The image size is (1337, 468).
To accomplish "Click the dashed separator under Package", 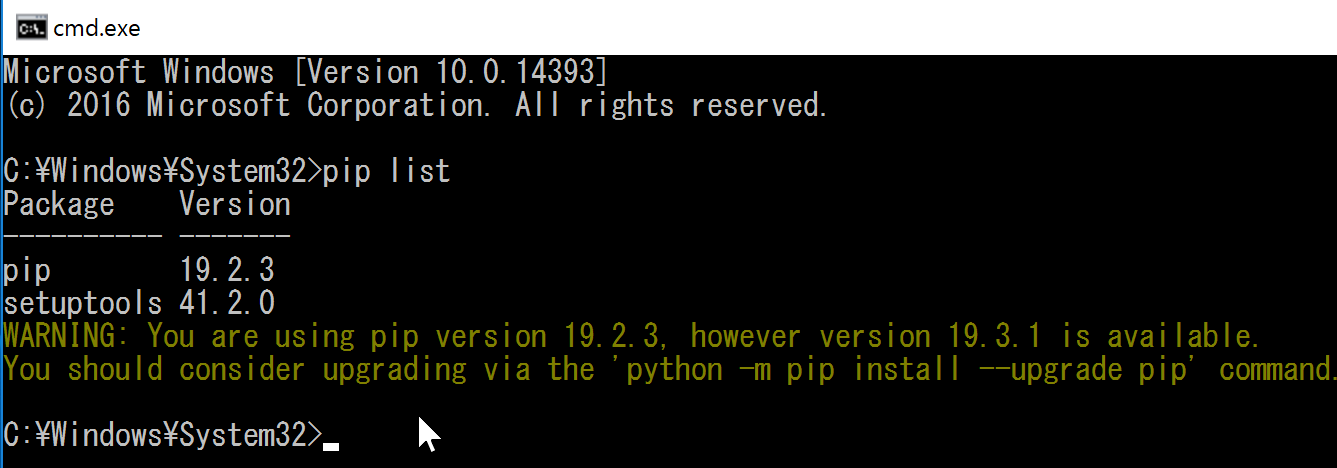I will [x=83, y=237].
